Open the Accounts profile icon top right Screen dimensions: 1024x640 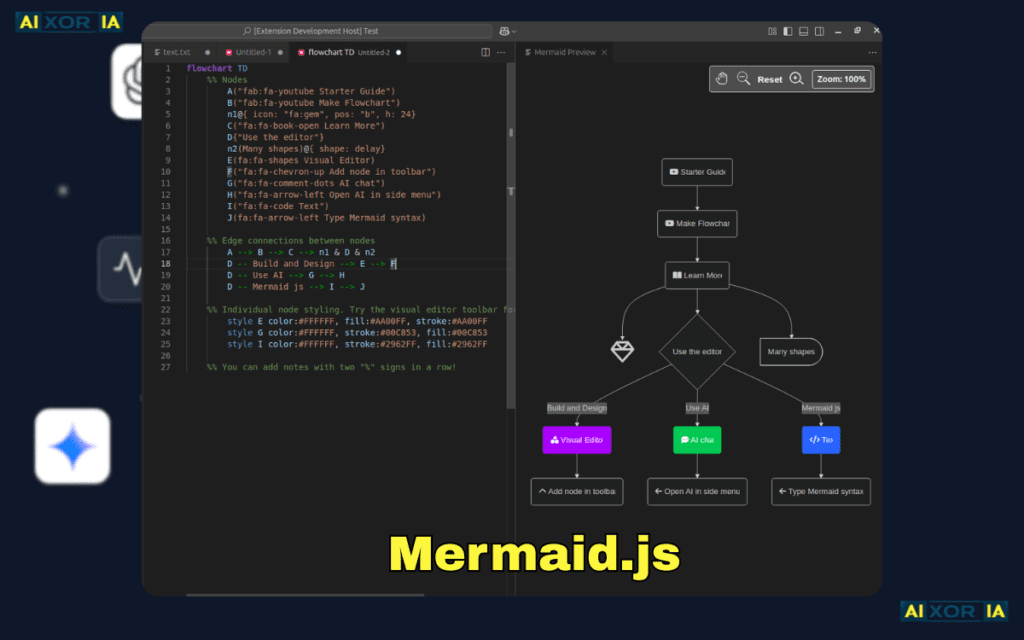click(504, 31)
